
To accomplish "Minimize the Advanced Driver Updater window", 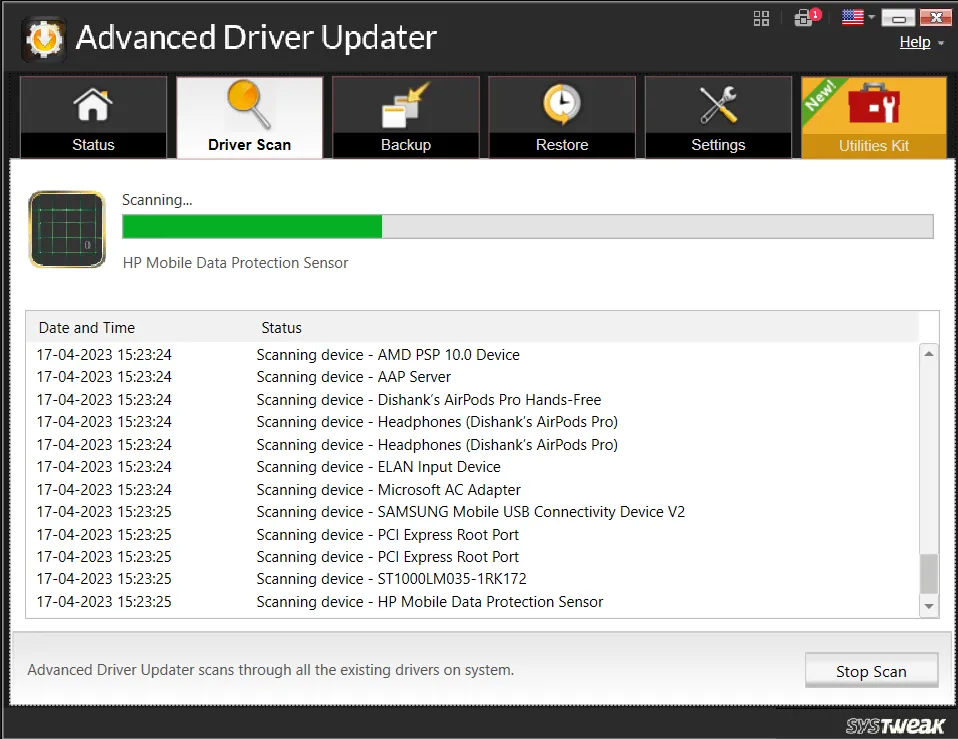I will 898,18.
